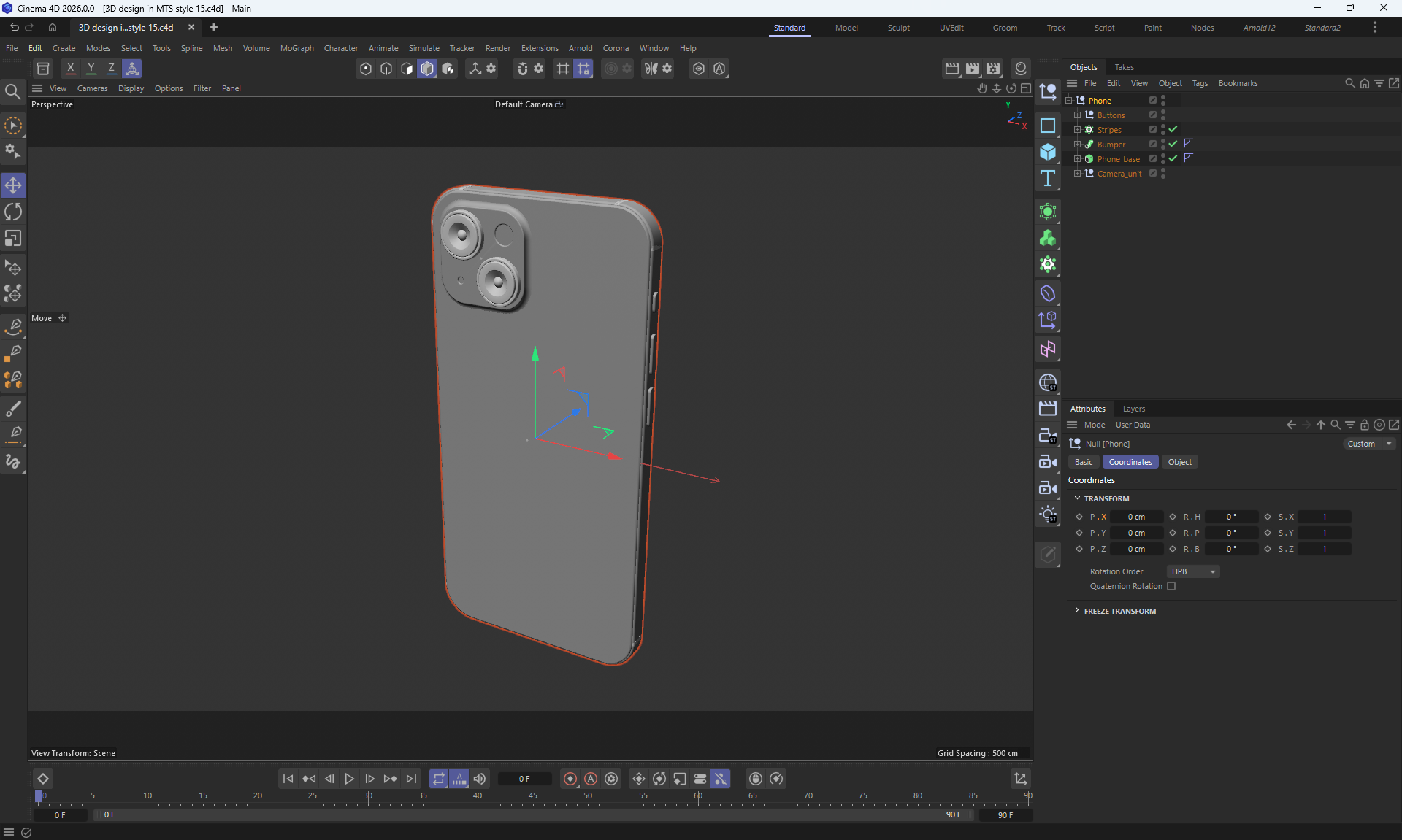
Task: Click the Text spline tool icon
Action: pos(1048,179)
